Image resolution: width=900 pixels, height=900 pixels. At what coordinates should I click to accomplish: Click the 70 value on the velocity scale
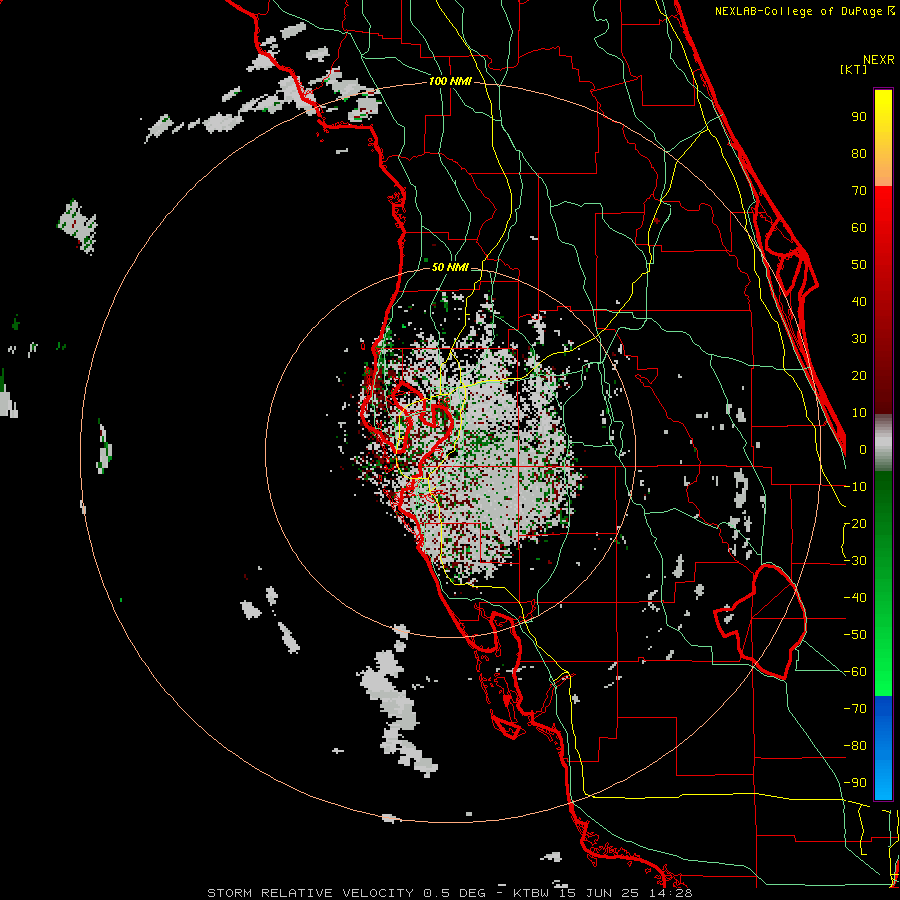(x=859, y=191)
